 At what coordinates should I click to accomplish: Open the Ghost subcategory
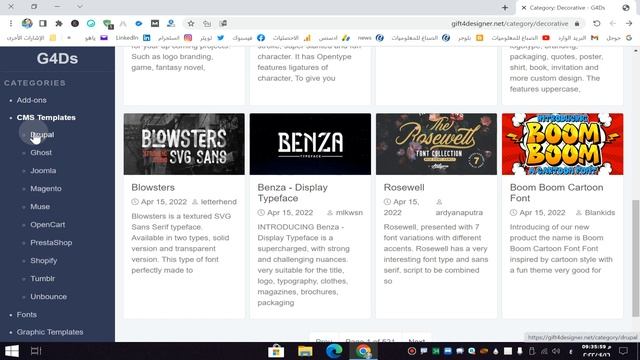click(41, 153)
